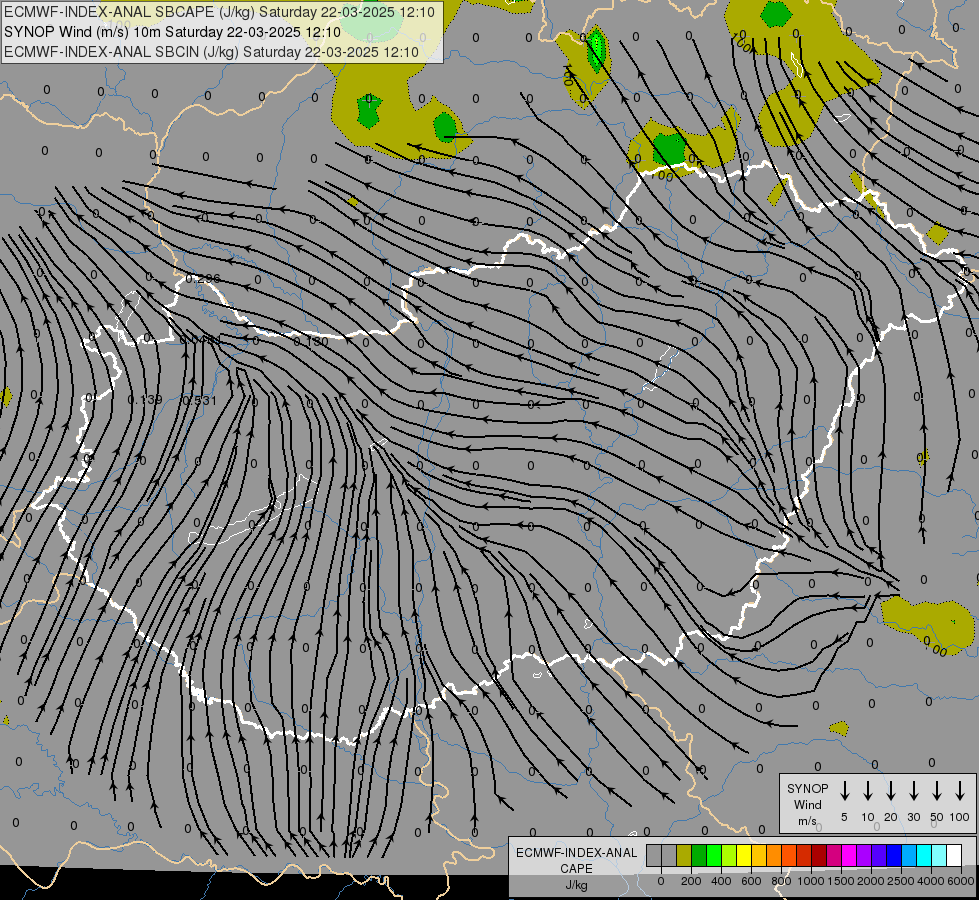979x900 pixels.
Task: Click the 0.139 value on the map
Action: 145,400
